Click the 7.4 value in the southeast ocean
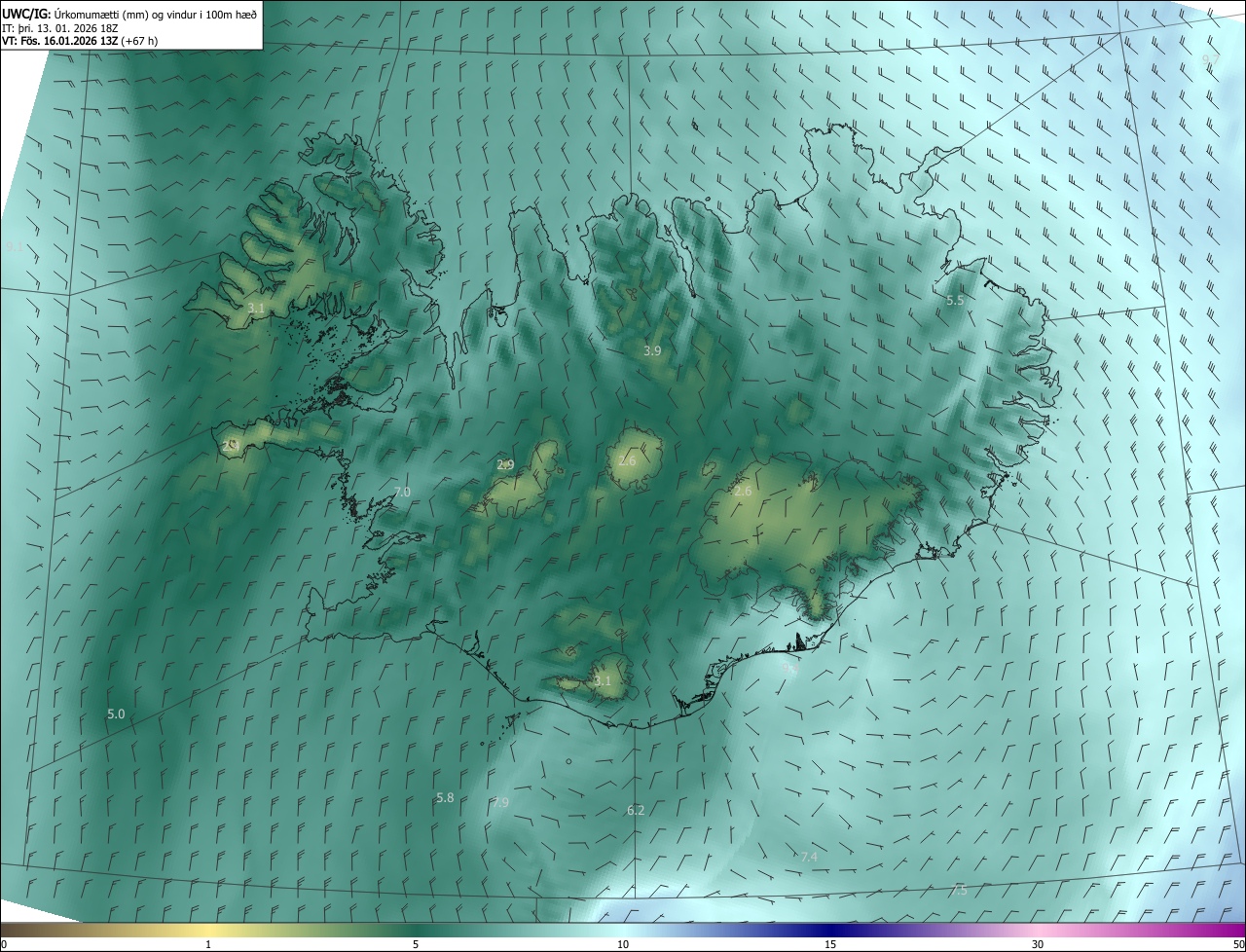Screen dimensions: 1246x952 coord(809,857)
